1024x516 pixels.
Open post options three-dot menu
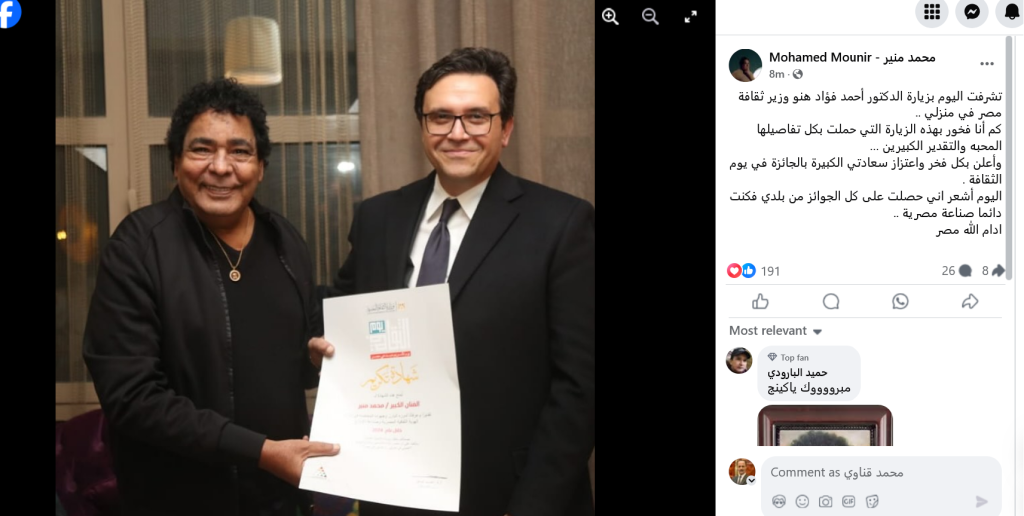coord(987,63)
